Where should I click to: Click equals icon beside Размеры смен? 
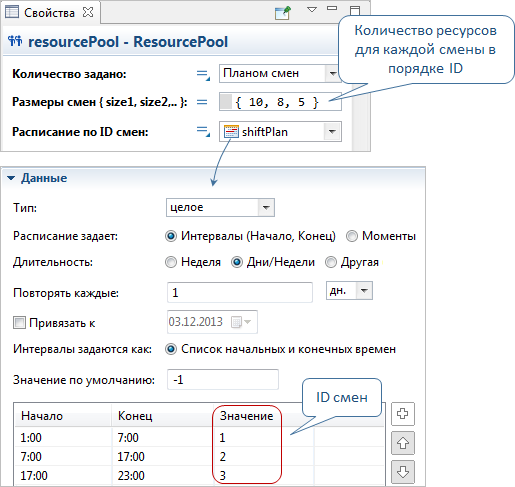tap(202, 102)
